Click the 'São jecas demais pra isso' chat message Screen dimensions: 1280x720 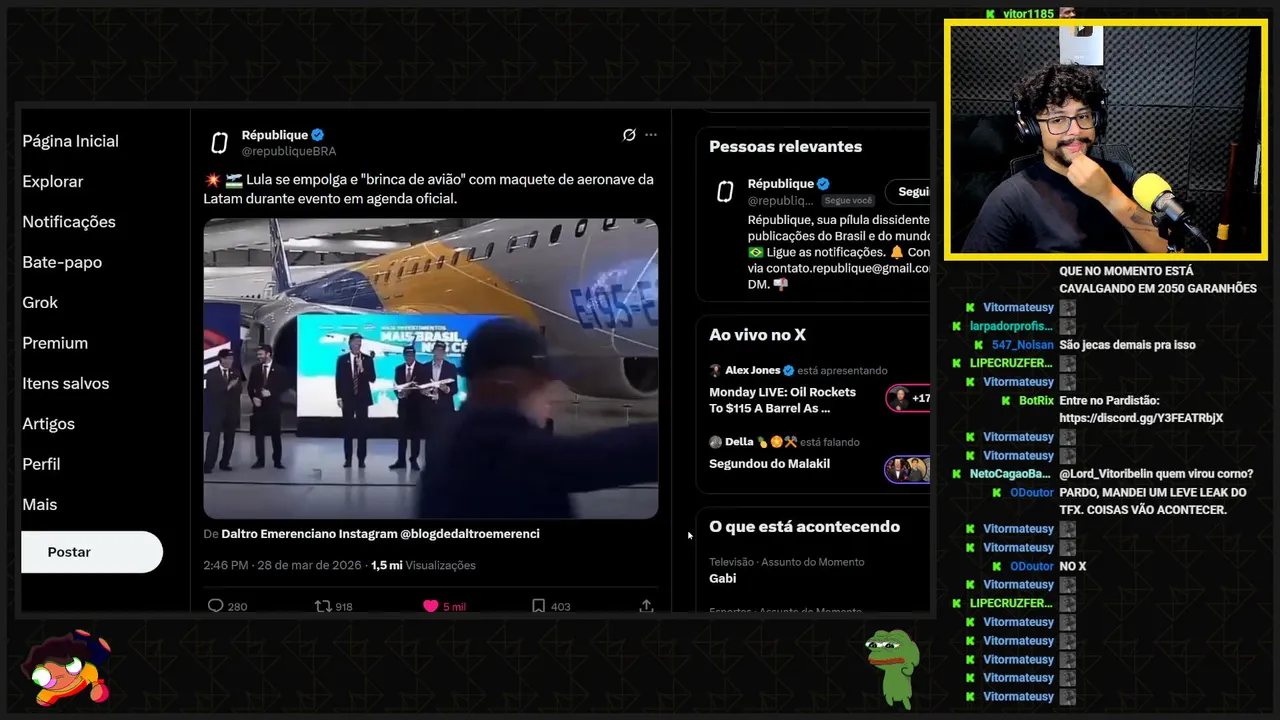click(x=1127, y=345)
